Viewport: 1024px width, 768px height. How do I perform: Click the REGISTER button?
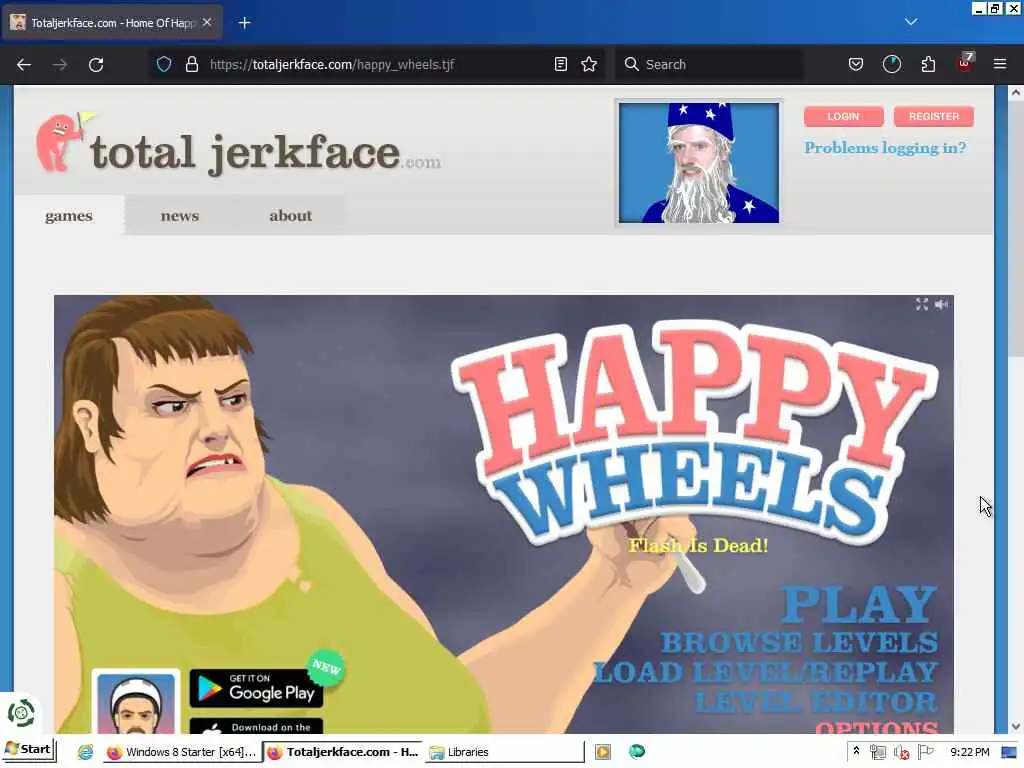coord(934,116)
